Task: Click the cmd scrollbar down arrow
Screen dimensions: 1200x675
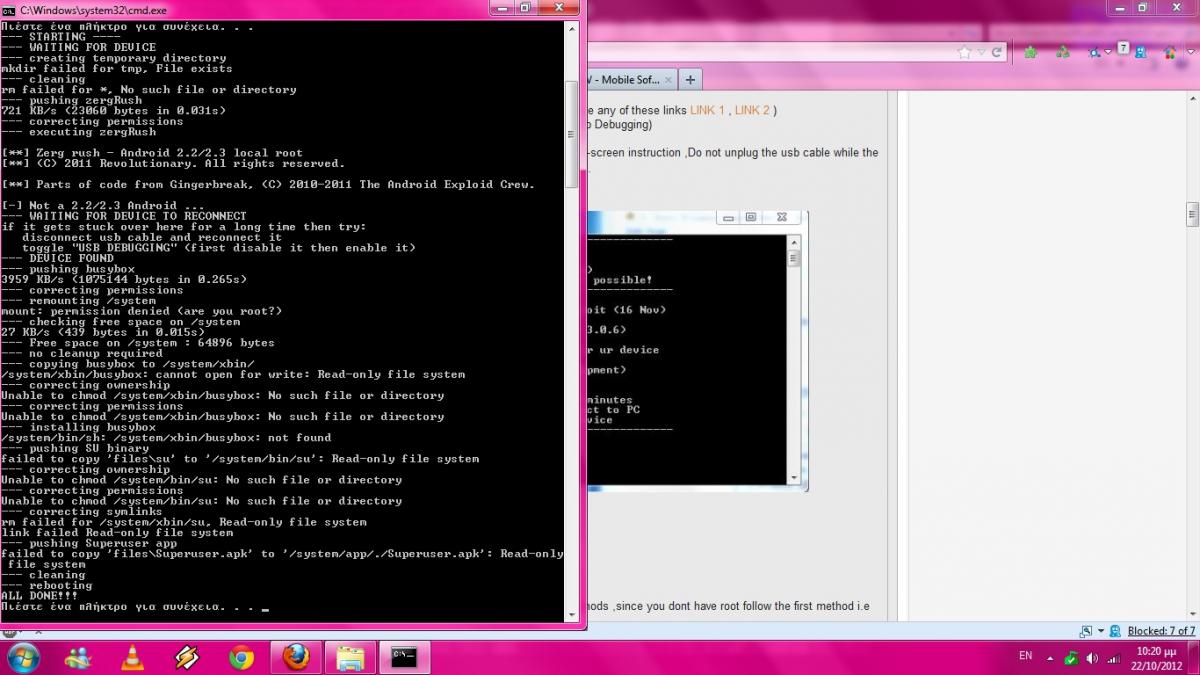Action: click(x=572, y=616)
